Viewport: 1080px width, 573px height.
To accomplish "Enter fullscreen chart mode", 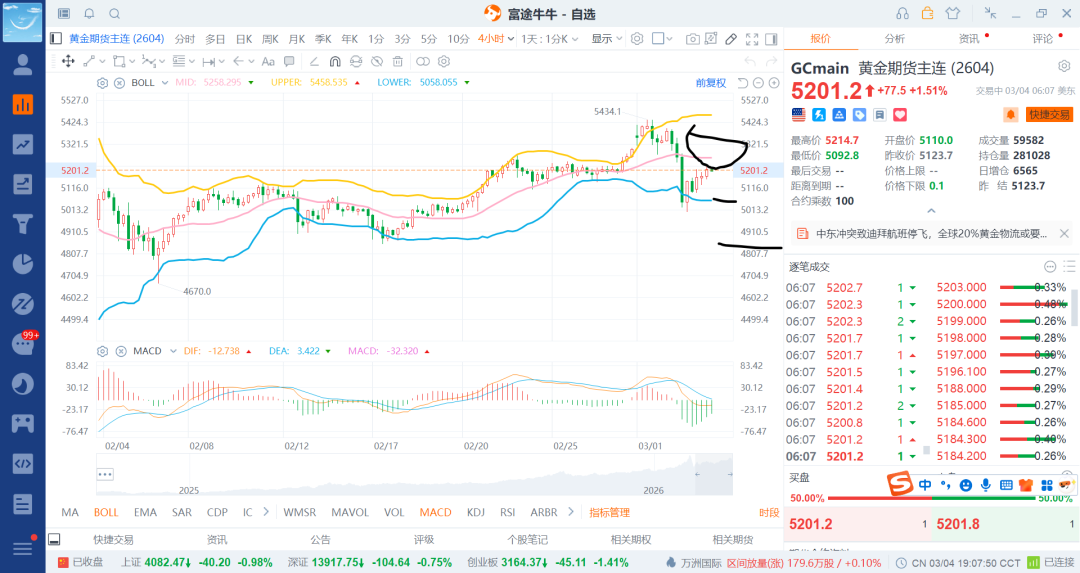I will pyautogui.click(x=752, y=39).
